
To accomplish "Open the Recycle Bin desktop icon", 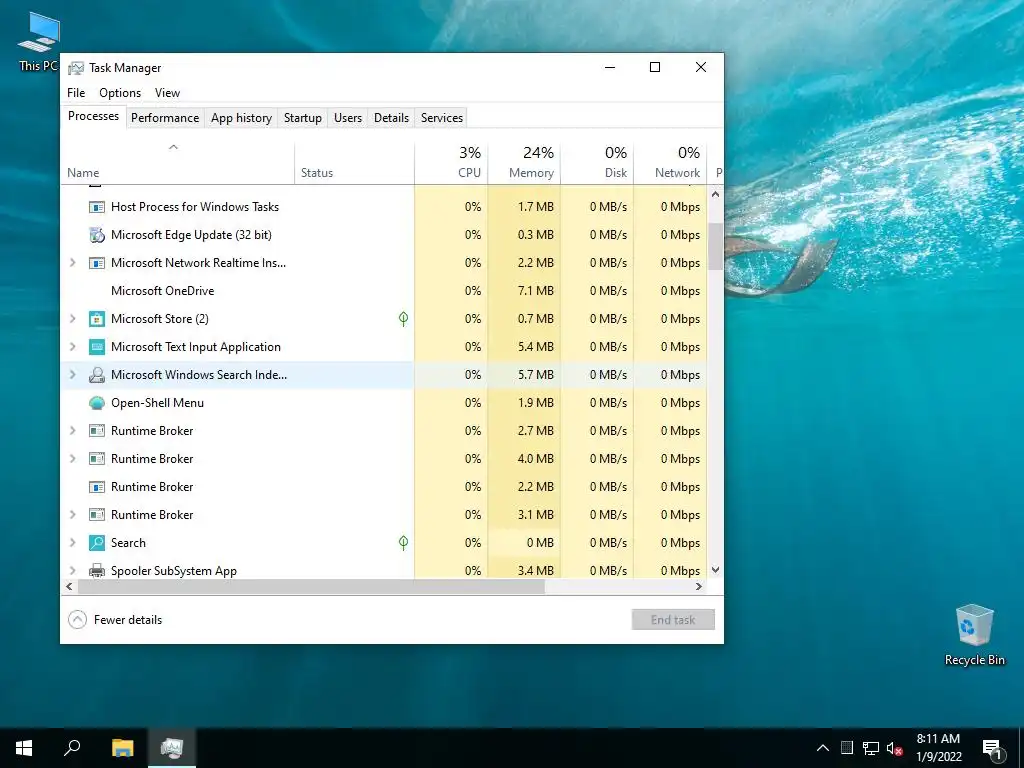I will [974, 635].
